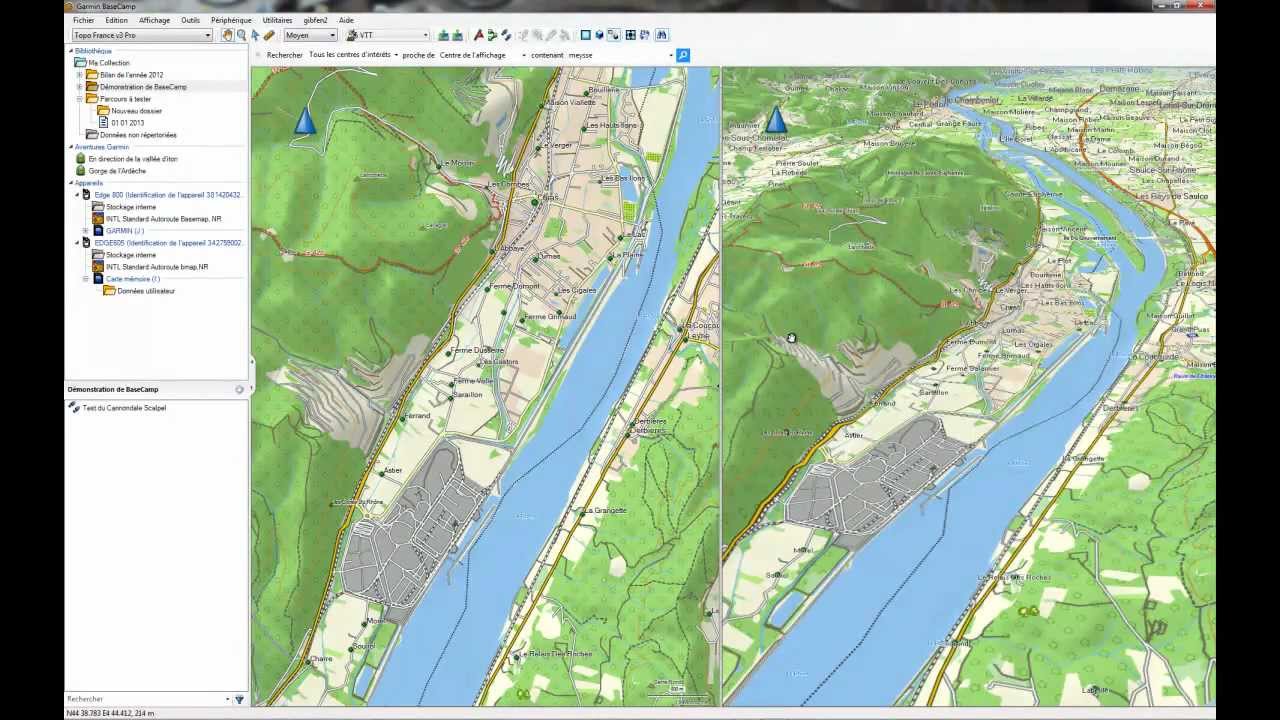This screenshot has height=720, width=1280.
Task: Click the blue triangle marker in 3D map
Action: point(775,121)
